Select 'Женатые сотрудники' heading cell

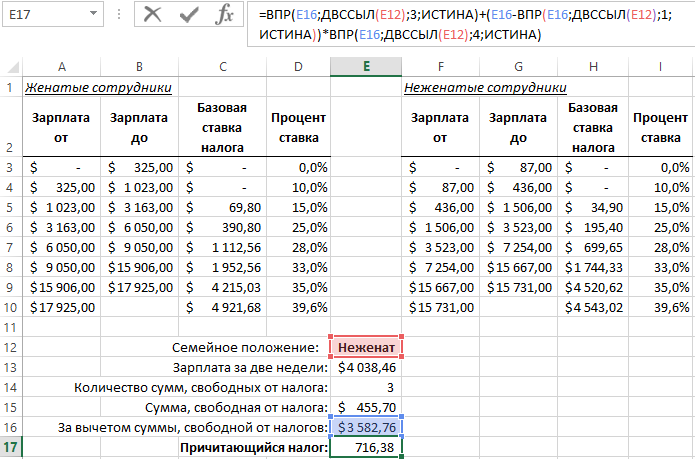[x=98, y=87]
